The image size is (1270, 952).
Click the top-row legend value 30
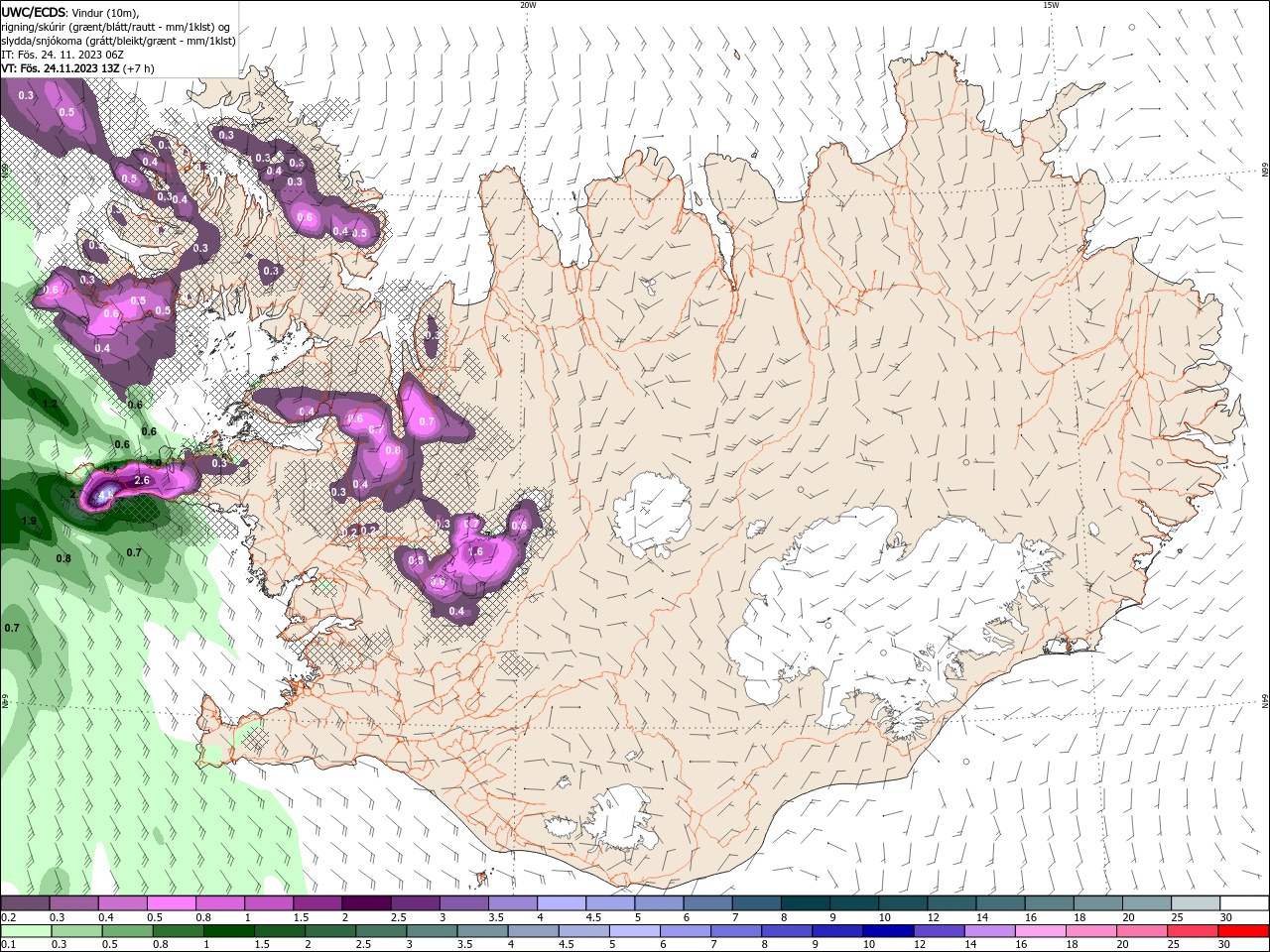(1225, 917)
